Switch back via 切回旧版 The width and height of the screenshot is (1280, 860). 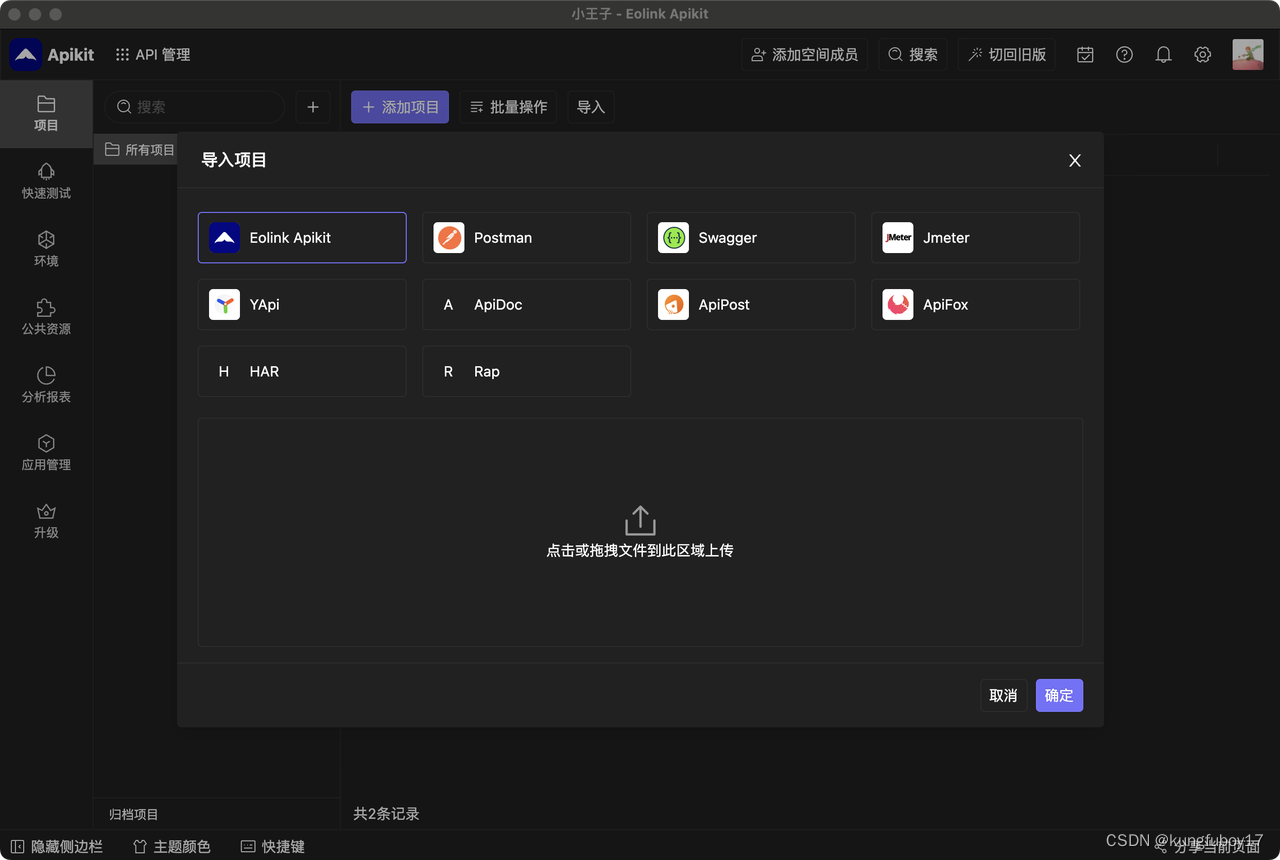(x=1007, y=55)
